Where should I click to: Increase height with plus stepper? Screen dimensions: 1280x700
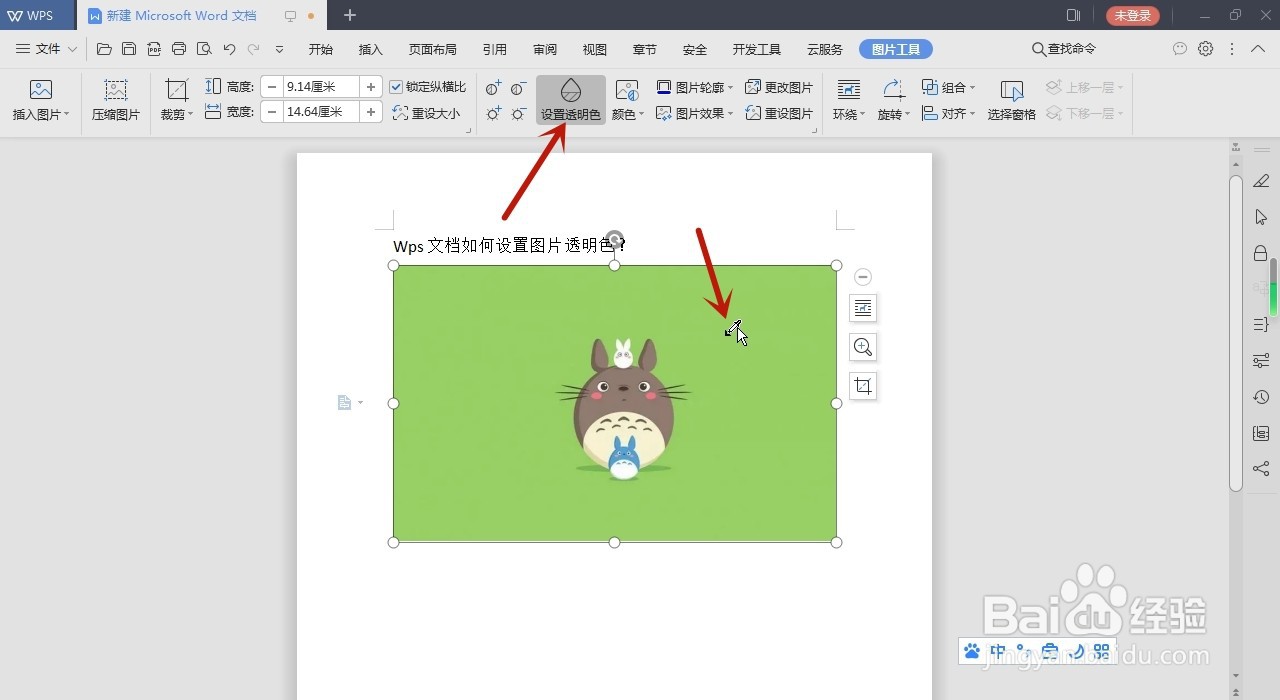pos(371,87)
